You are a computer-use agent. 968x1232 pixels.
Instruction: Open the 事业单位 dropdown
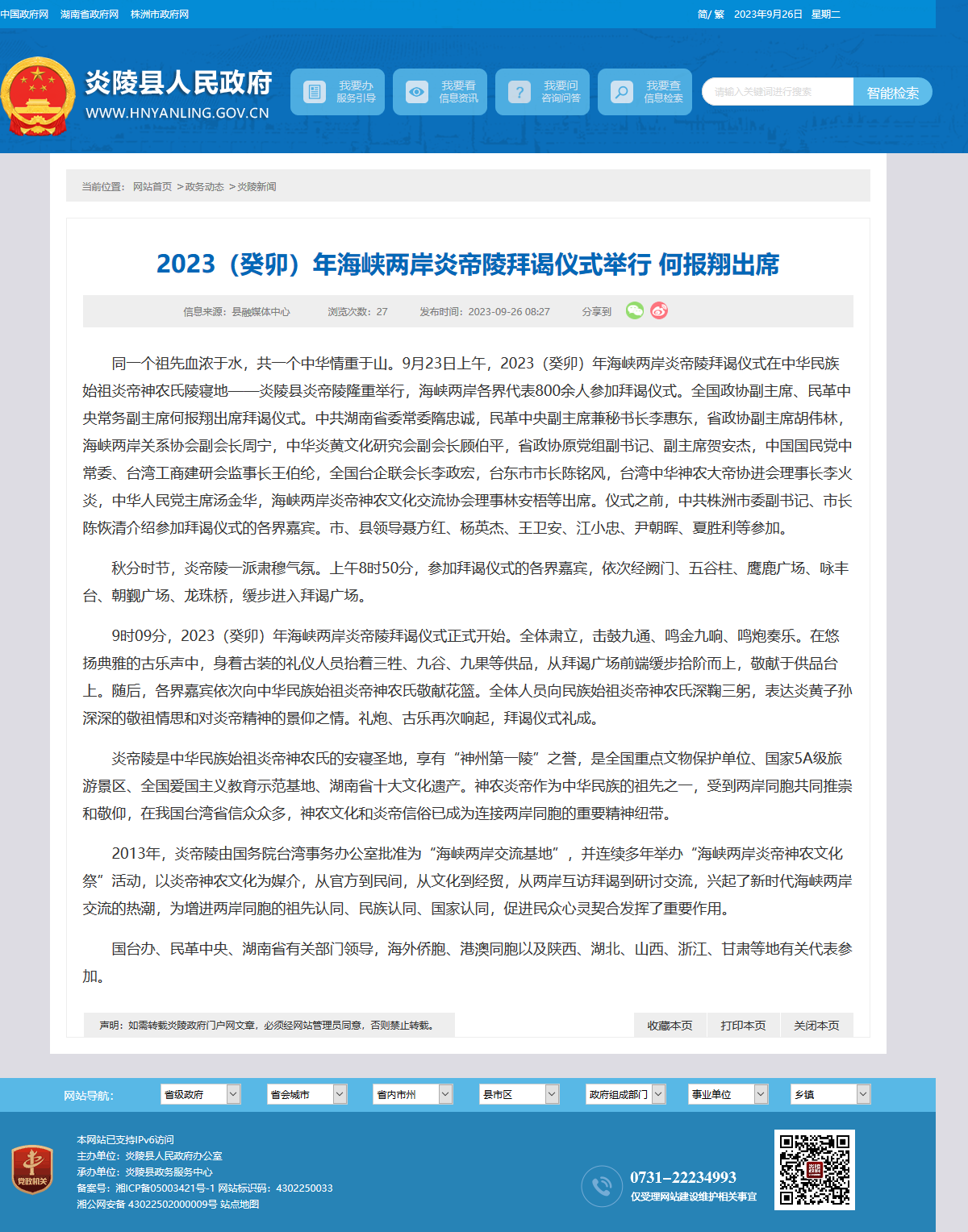click(728, 1094)
